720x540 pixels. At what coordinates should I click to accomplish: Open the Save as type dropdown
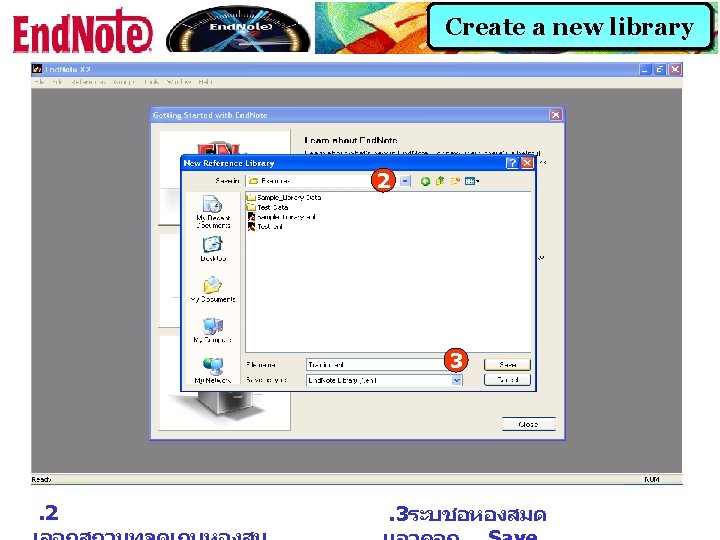[x=456, y=380]
